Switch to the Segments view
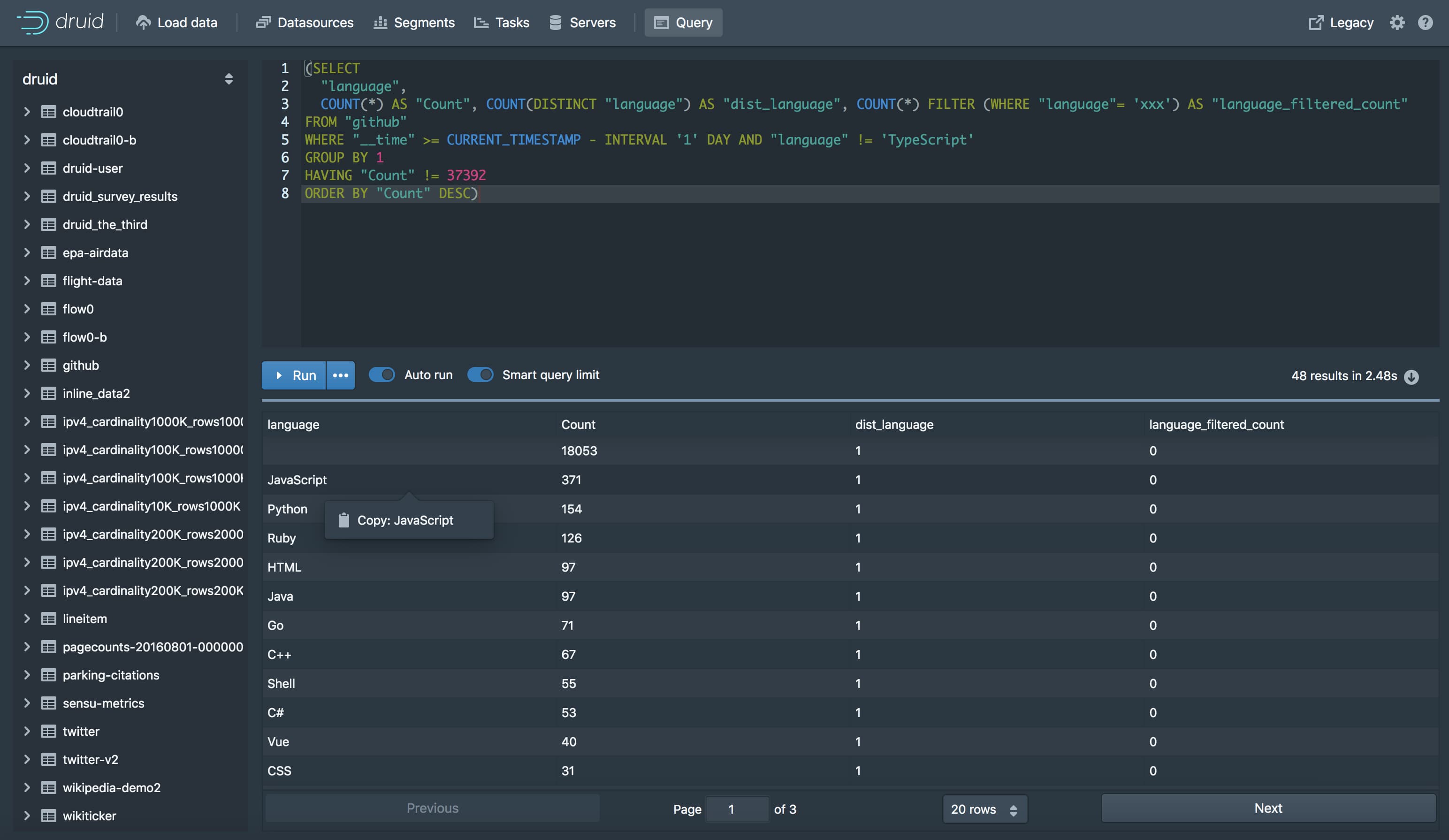Screen dimensions: 1449x840 414,23
